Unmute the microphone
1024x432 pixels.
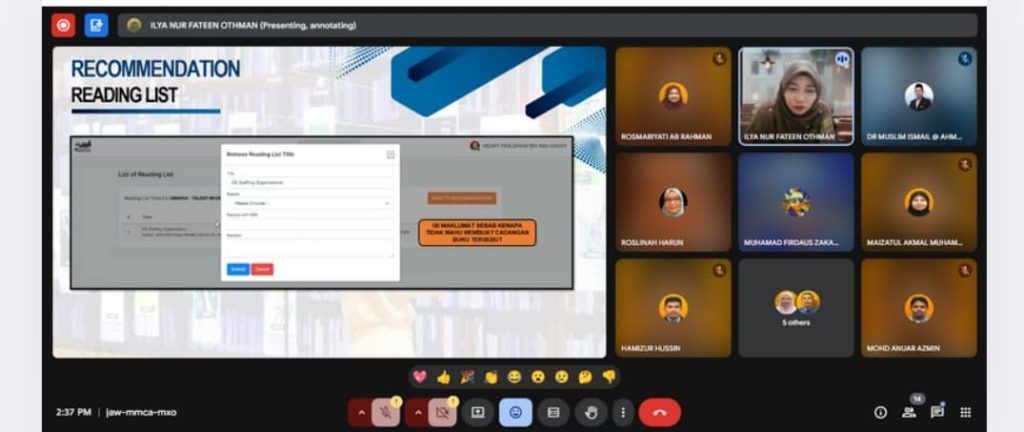pos(386,412)
